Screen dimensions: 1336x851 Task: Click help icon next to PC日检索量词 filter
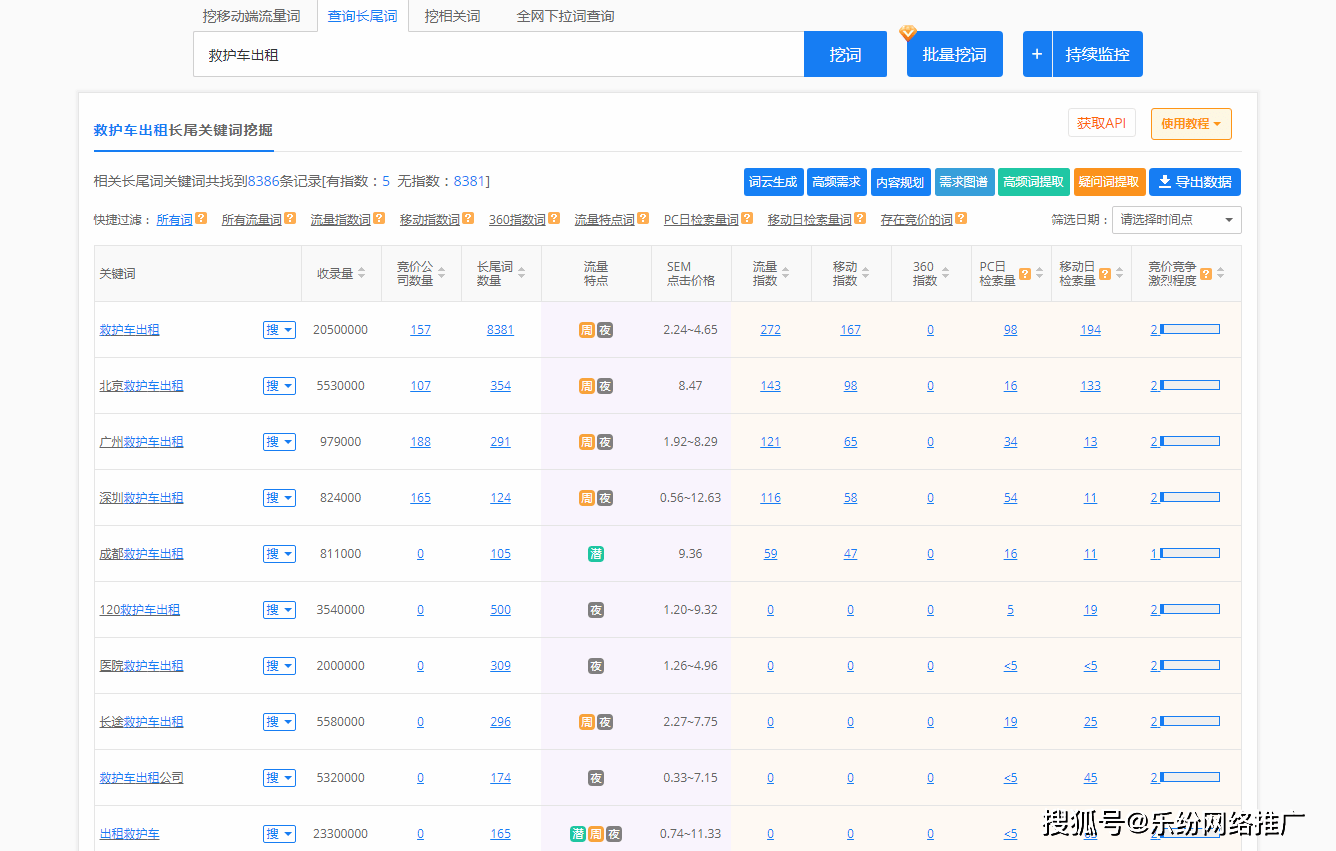(x=747, y=218)
